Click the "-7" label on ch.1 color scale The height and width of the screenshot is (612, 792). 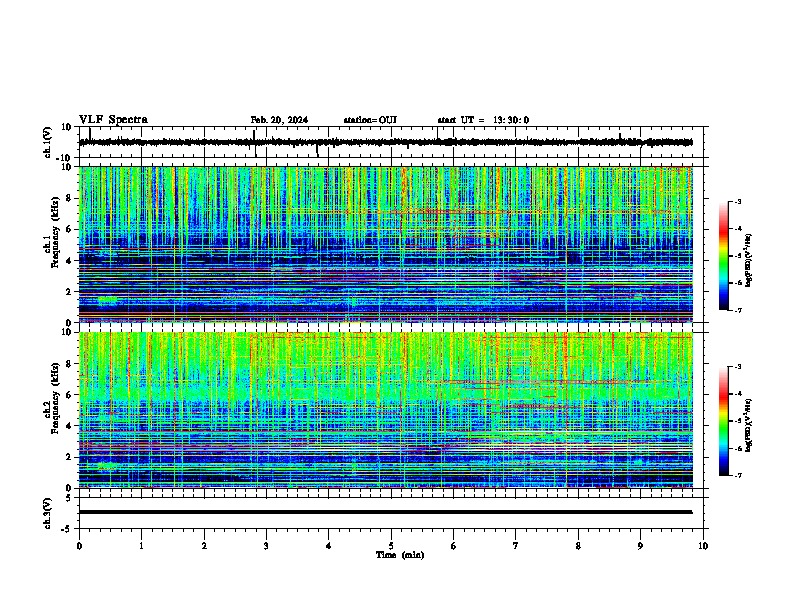[738, 310]
